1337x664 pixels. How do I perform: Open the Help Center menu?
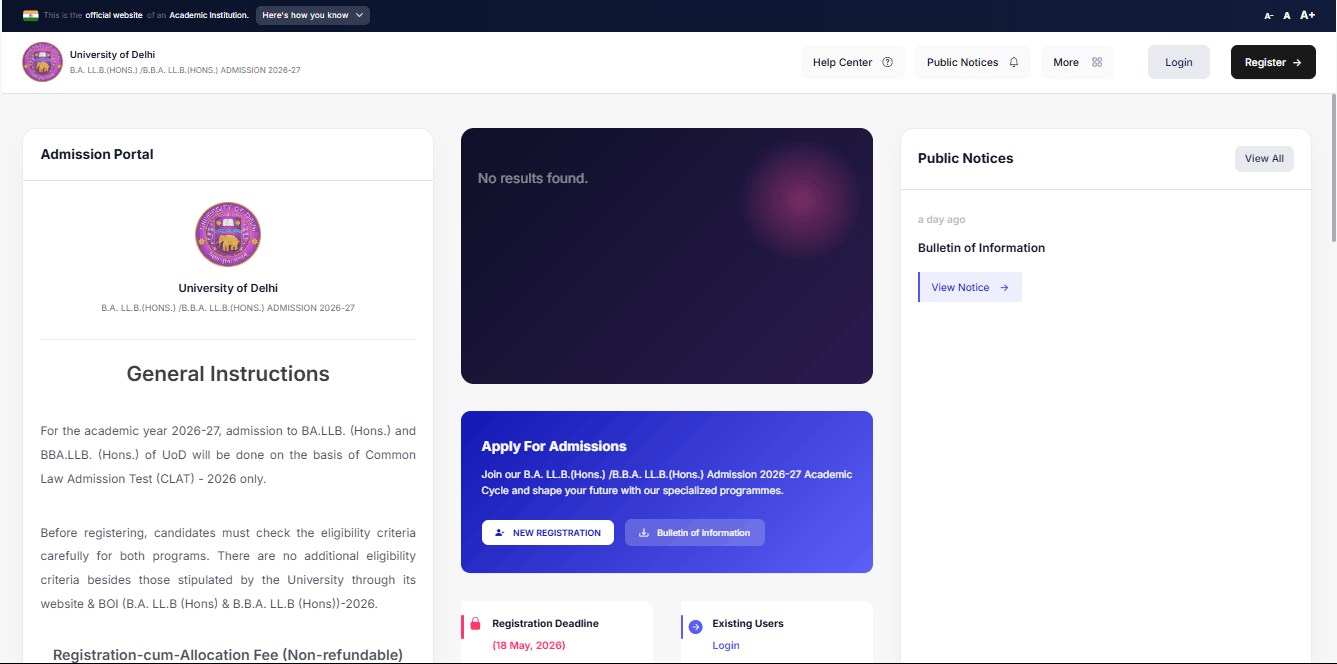click(853, 62)
